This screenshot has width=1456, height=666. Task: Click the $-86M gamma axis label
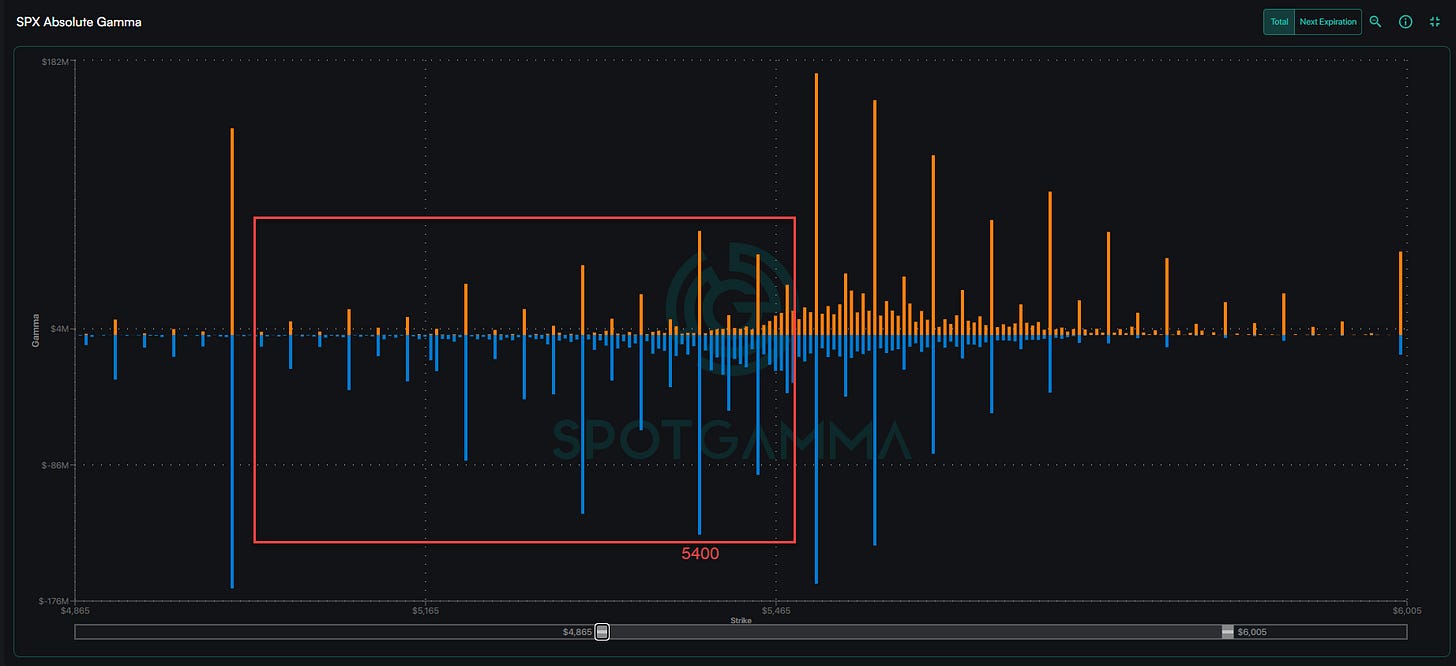(x=55, y=465)
